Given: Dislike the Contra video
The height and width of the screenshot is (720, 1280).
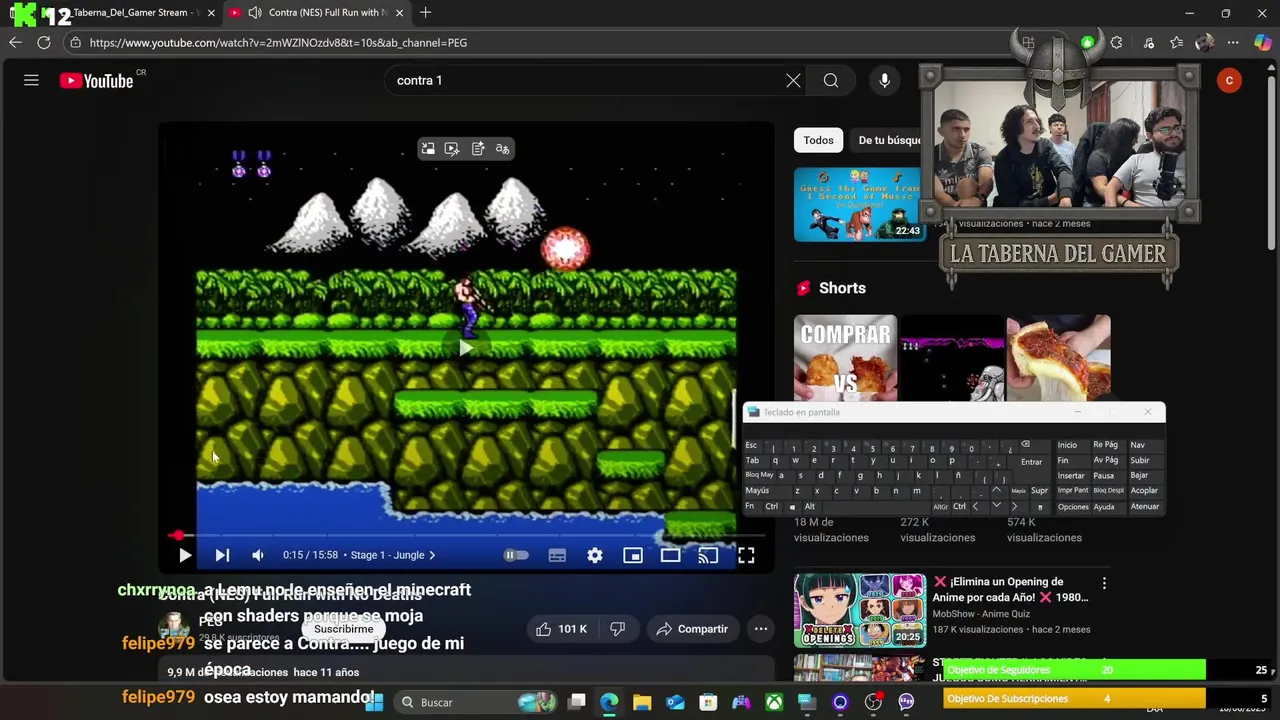Looking at the screenshot, I should (618, 629).
